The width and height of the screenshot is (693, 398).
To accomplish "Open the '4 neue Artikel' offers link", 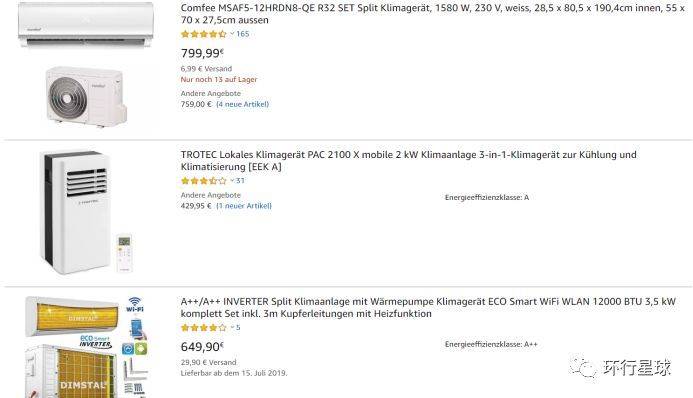I will pos(242,104).
